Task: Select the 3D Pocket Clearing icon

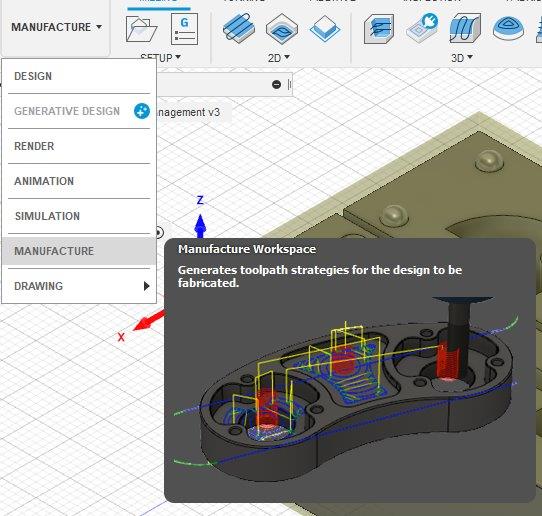Action: click(422, 28)
